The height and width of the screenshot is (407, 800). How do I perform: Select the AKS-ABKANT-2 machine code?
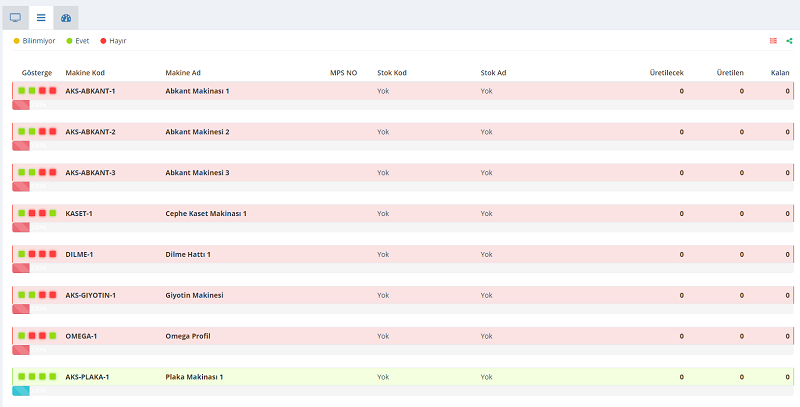90,132
